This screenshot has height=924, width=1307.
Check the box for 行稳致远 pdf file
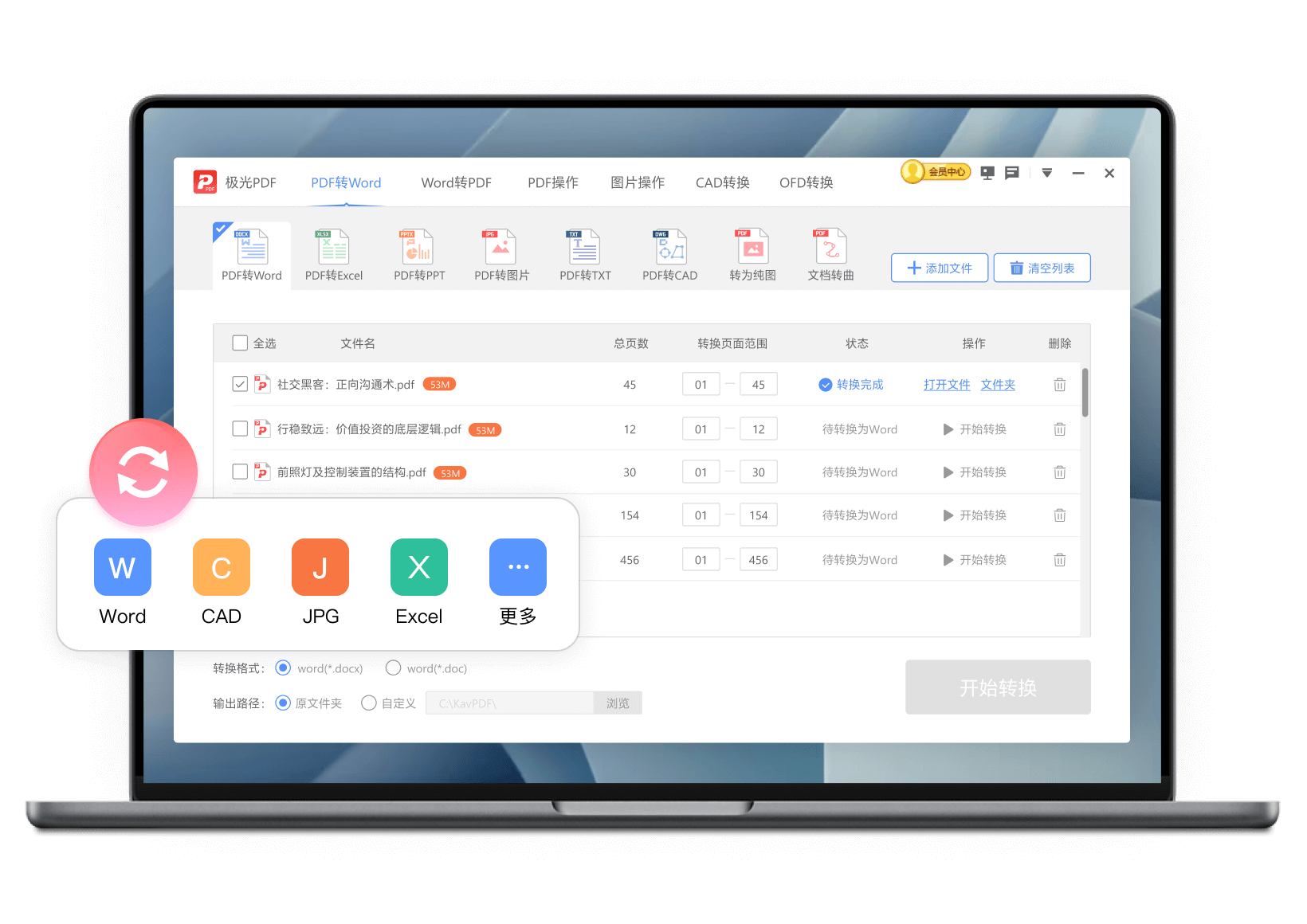pos(240,429)
